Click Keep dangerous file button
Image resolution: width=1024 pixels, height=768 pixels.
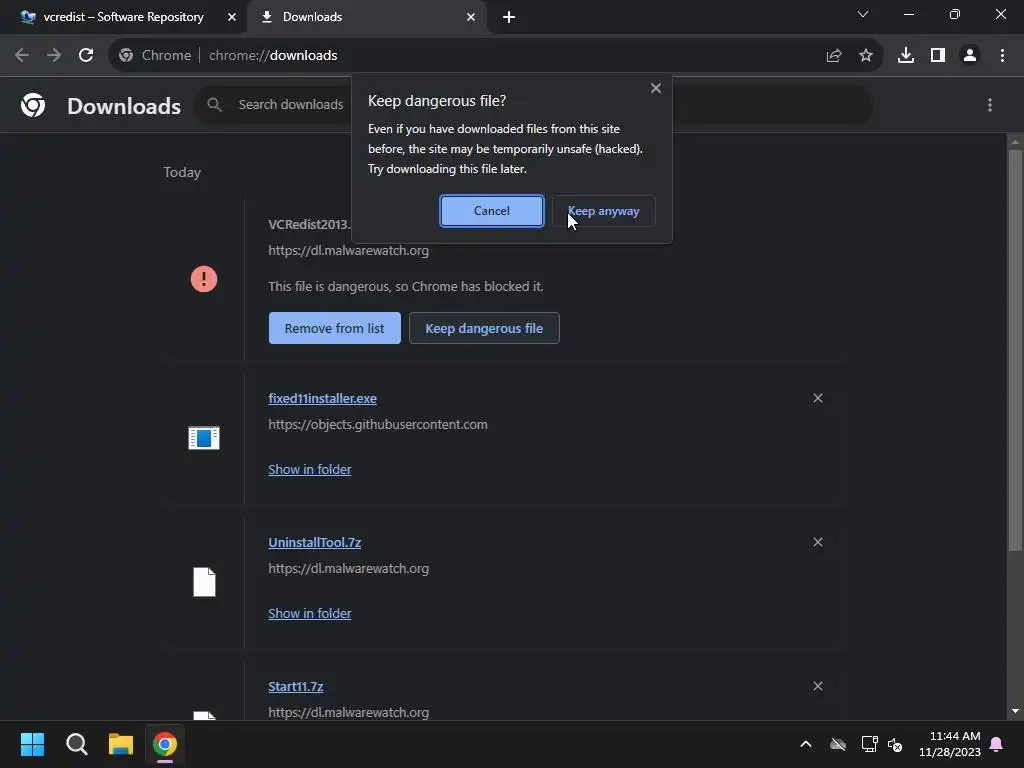484,328
